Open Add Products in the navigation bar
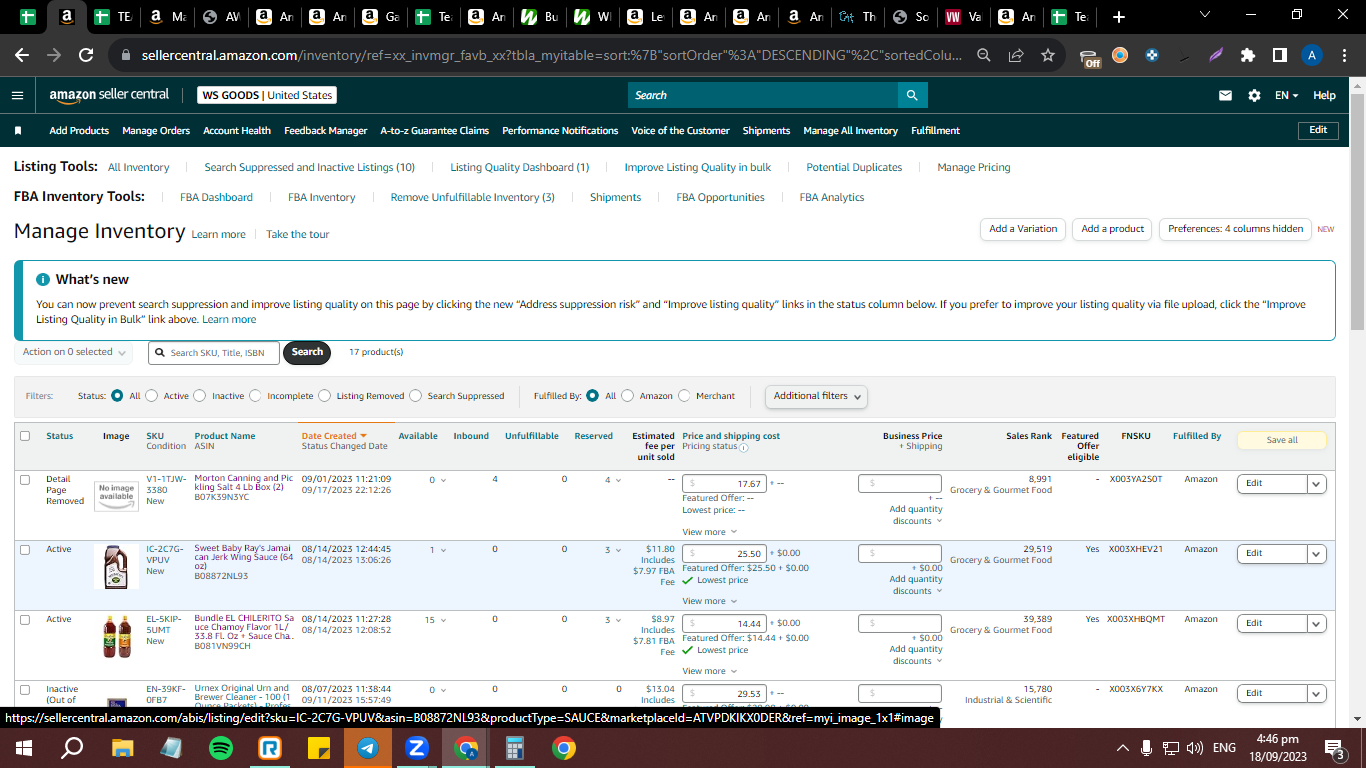This screenshot has height=768, width=1366. click(79, 131)
